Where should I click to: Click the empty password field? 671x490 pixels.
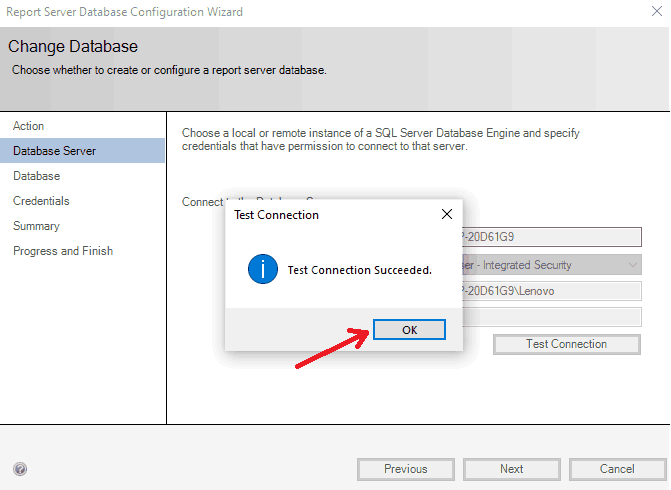(x=550, y=317)
